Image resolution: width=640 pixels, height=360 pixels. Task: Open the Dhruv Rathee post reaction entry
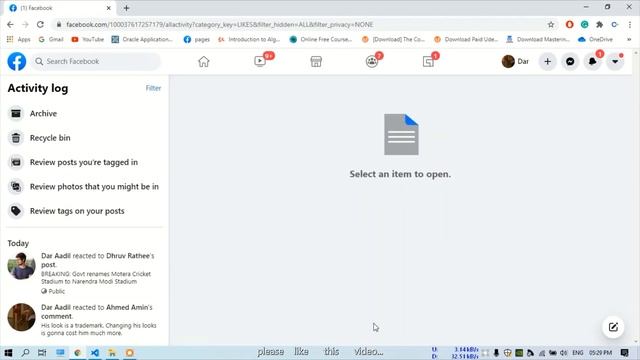click(x=84, y=273)
